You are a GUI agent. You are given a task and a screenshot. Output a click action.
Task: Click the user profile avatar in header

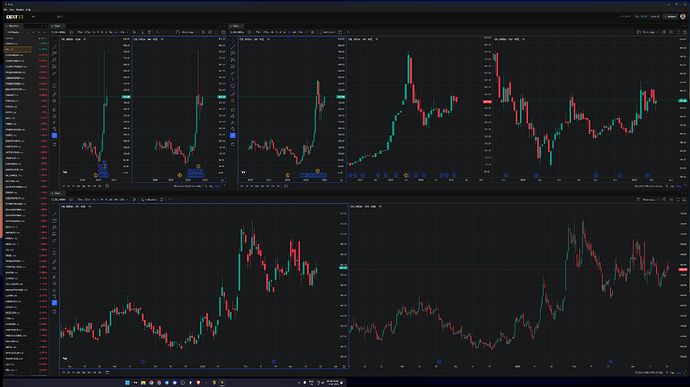coord(683,17)
